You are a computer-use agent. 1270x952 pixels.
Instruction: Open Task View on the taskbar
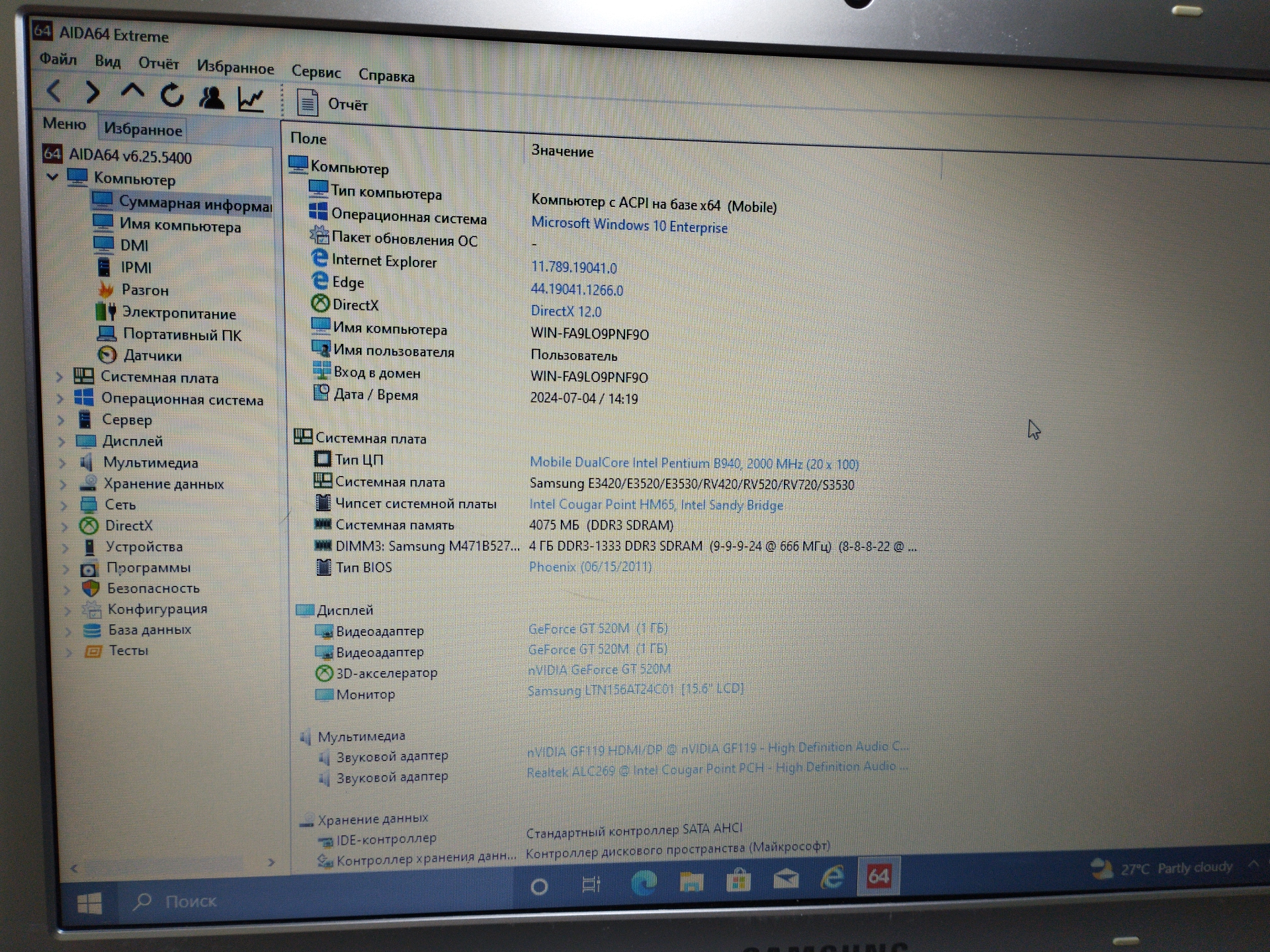591,884
